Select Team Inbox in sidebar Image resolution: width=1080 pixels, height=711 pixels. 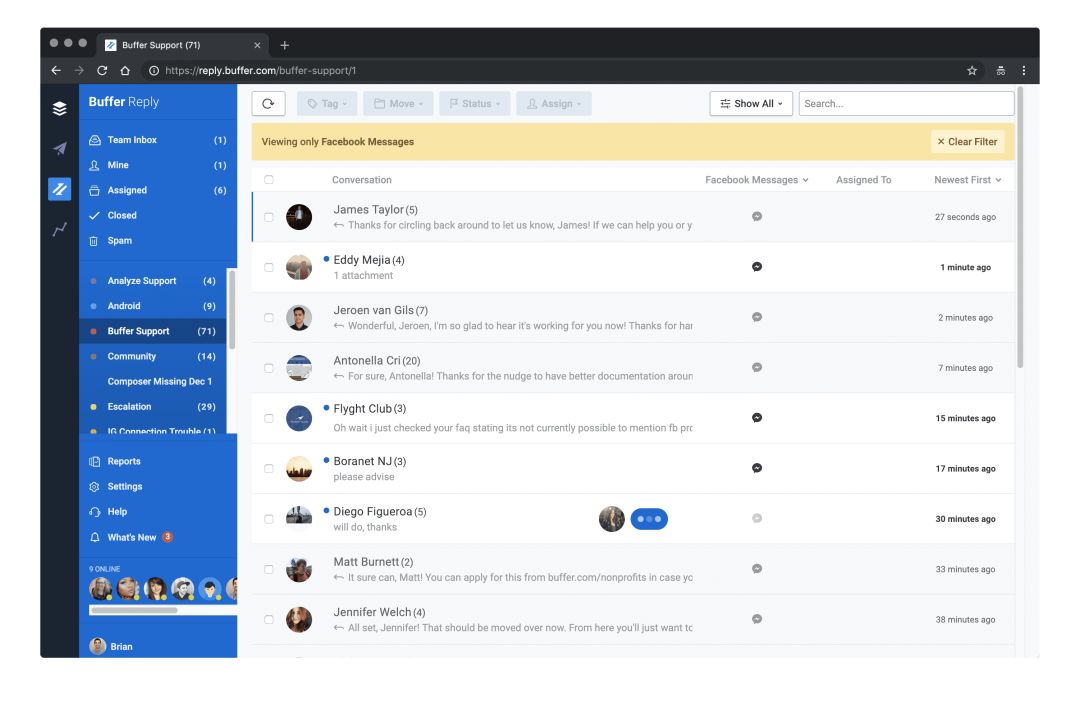point(132,140)
